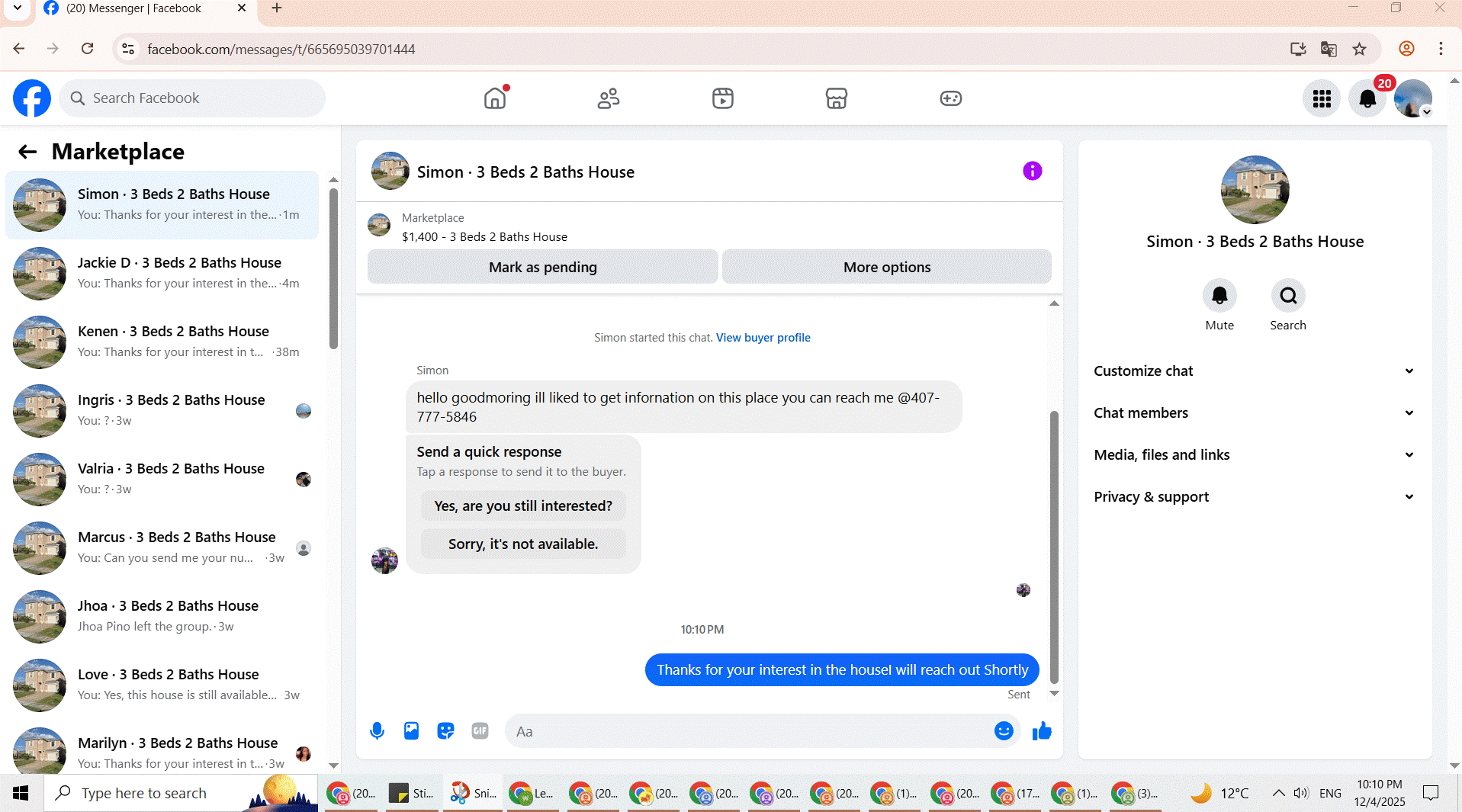Open Chrome three-dot menu
Viewport: 1462px width, 812px height.
coord(1441,49)
